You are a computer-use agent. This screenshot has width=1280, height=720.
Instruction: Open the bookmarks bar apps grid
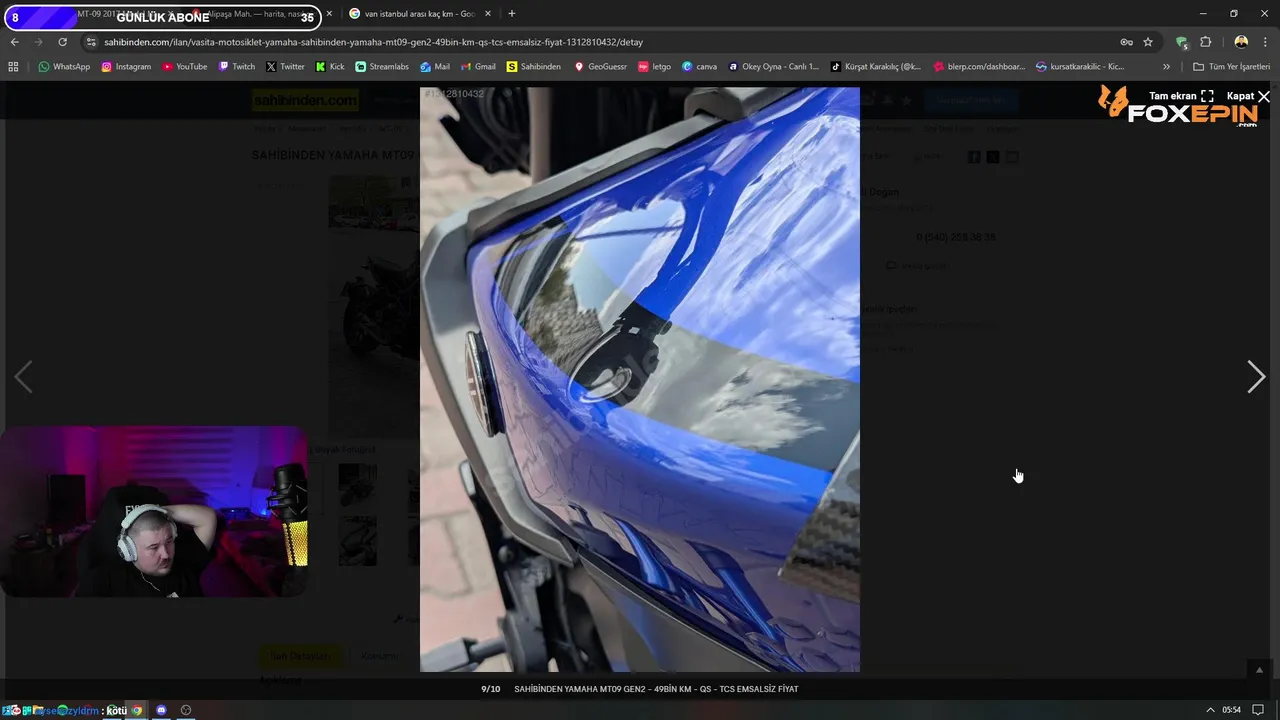coord(13,66)
